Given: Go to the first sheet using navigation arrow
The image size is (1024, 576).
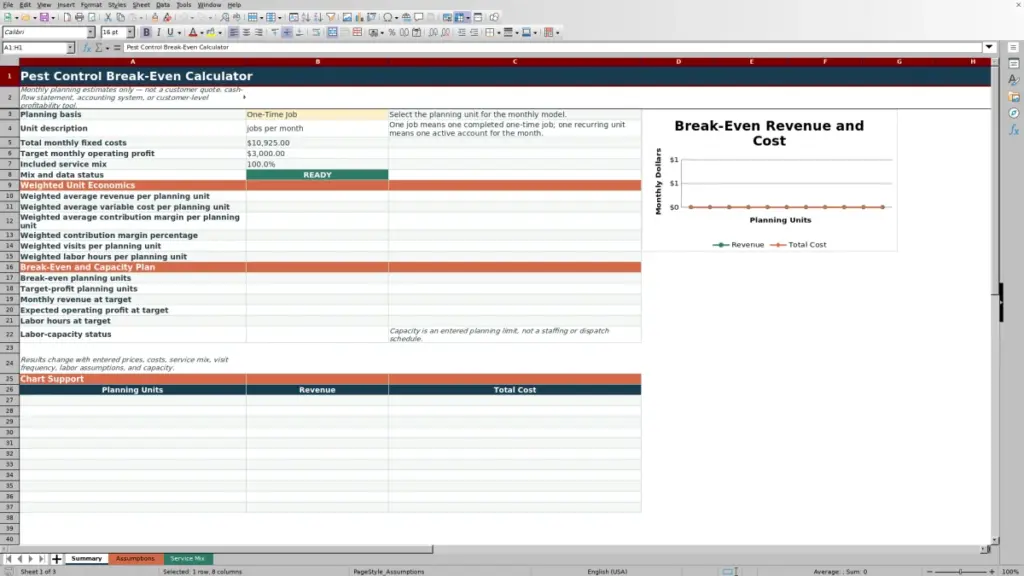Looking at the screenshot, I should [8, 558].
